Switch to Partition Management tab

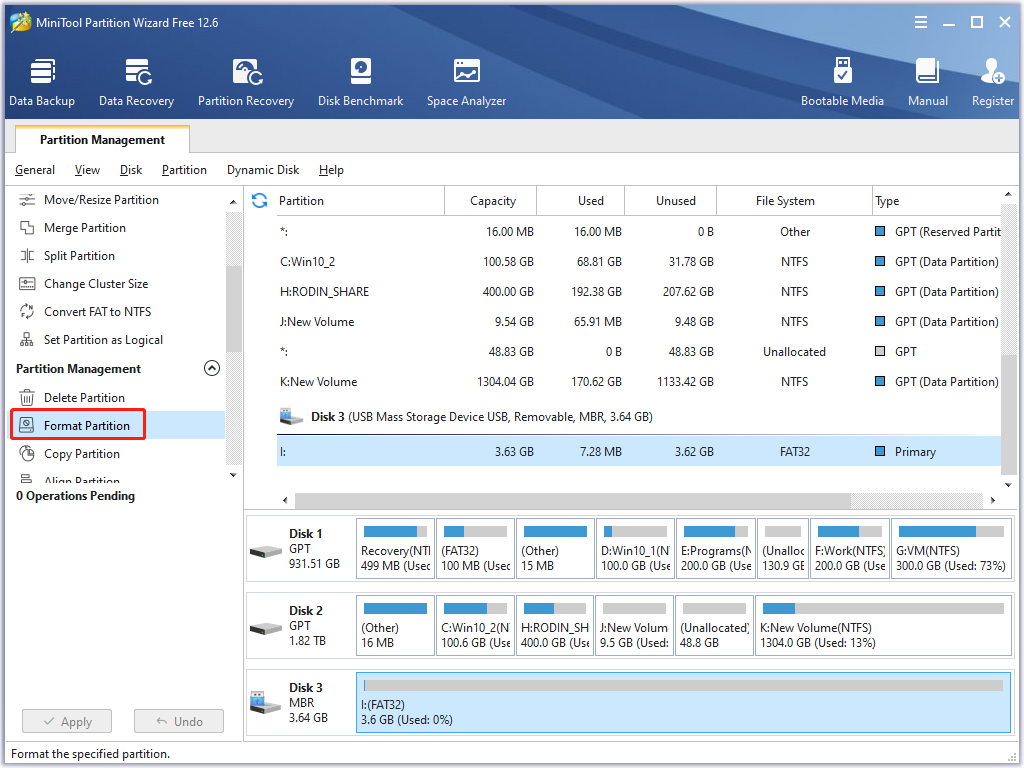[103, 140]
